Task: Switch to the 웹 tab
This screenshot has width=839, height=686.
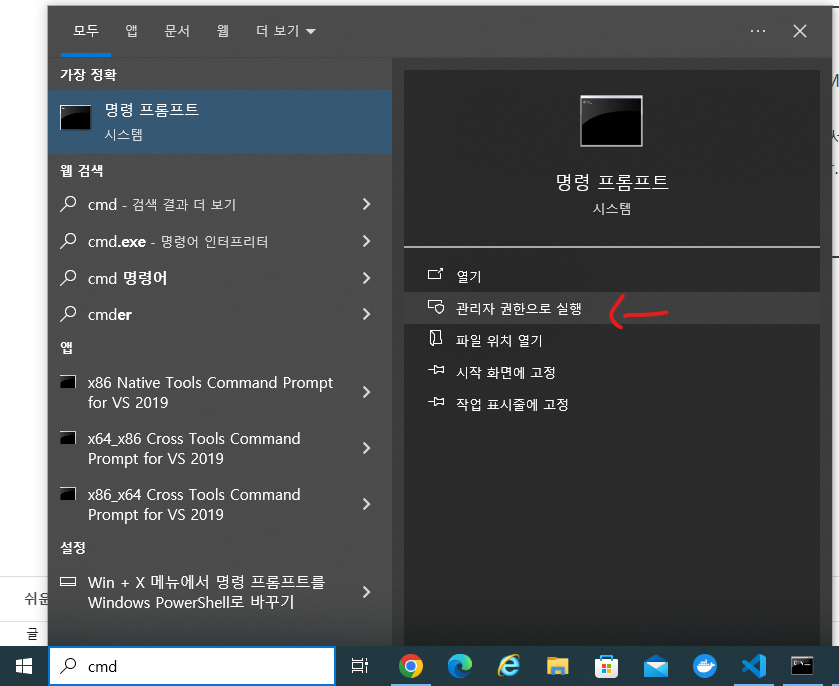Action: (x=223, y=31)
